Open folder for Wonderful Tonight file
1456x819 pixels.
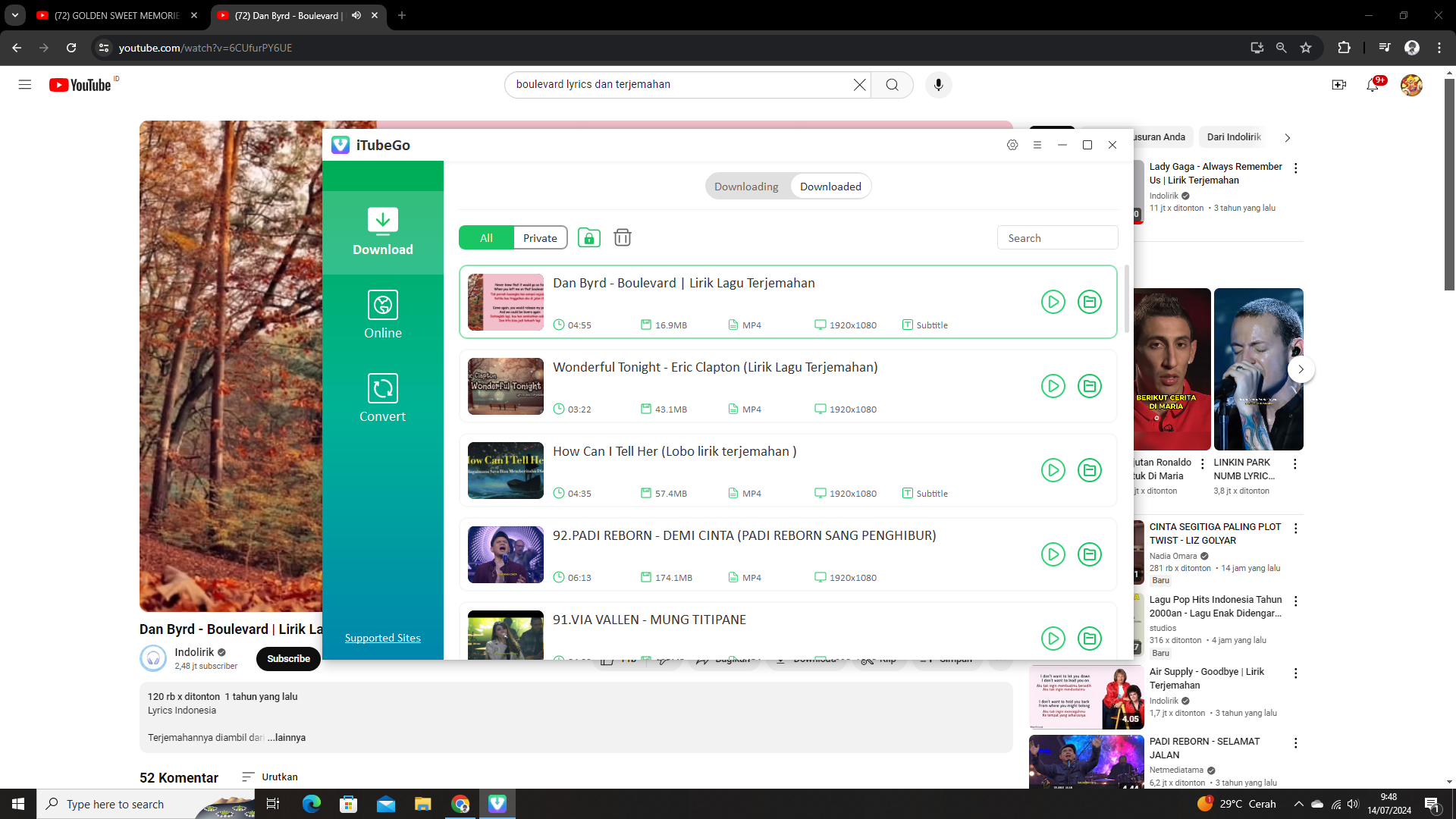[1090, 386]
